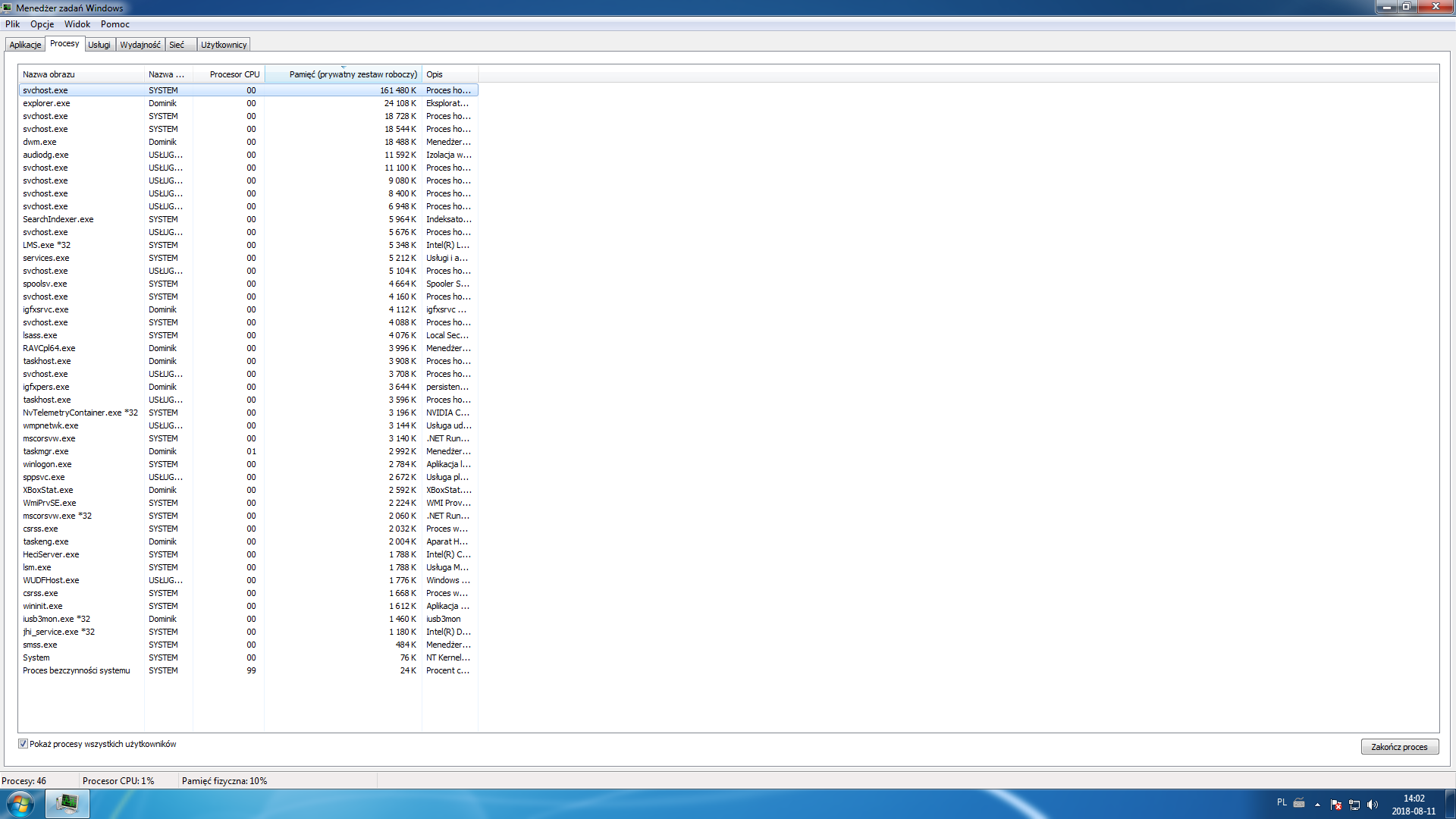Select the wmpnetwk.exe process
This screenshot has height=819, width=1456.
pos(248,425)
